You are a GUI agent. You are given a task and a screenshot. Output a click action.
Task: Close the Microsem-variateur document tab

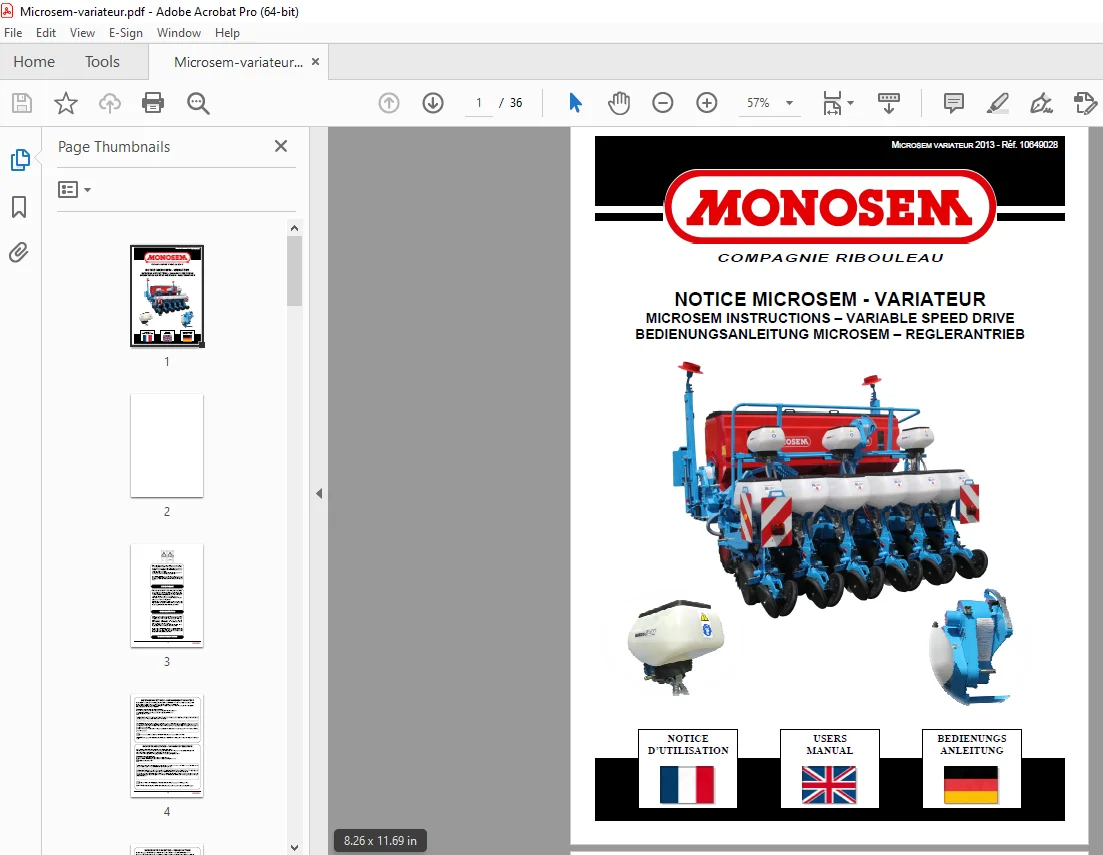(315, 62)
